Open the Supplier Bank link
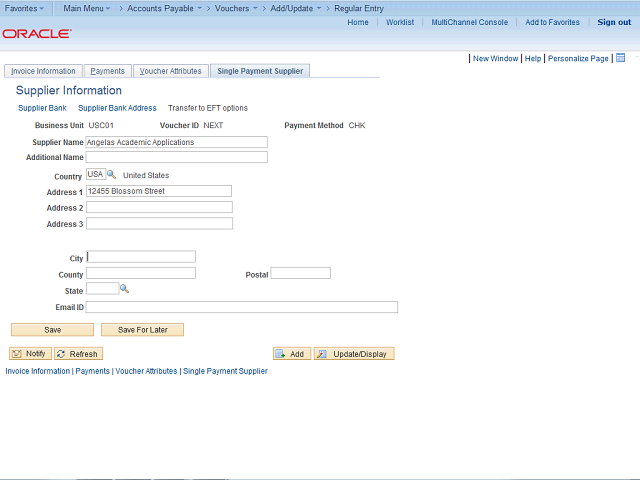Viewport: 640px width, 480px height. tap(42, 108)
